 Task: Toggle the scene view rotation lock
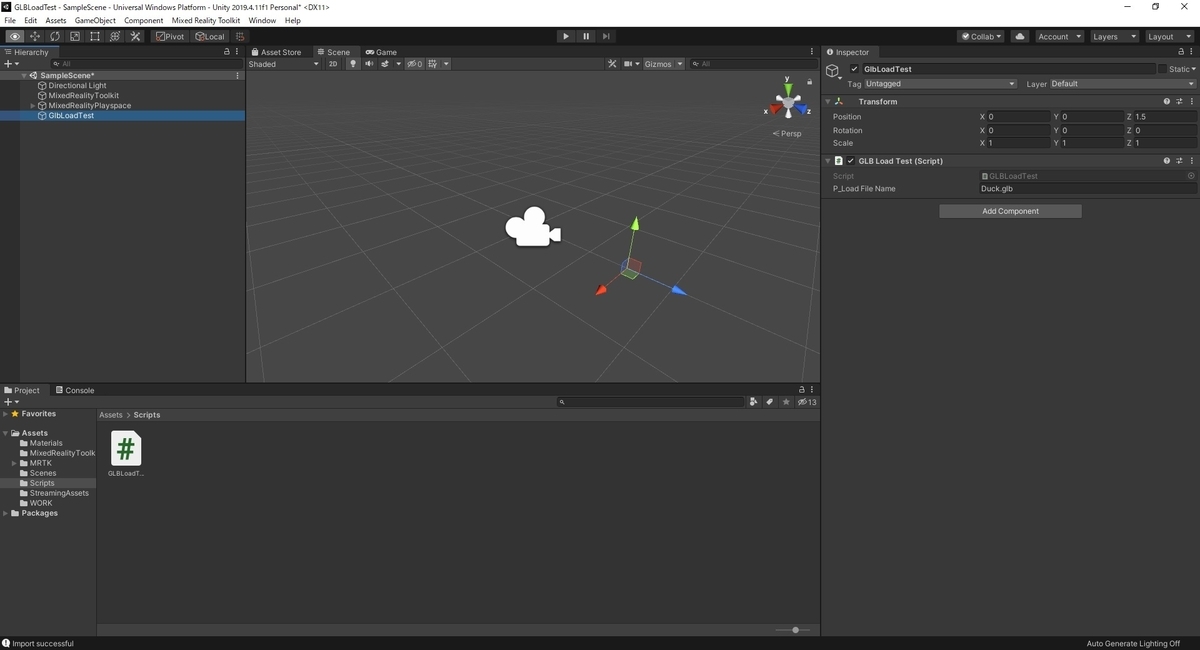(810, 82)
